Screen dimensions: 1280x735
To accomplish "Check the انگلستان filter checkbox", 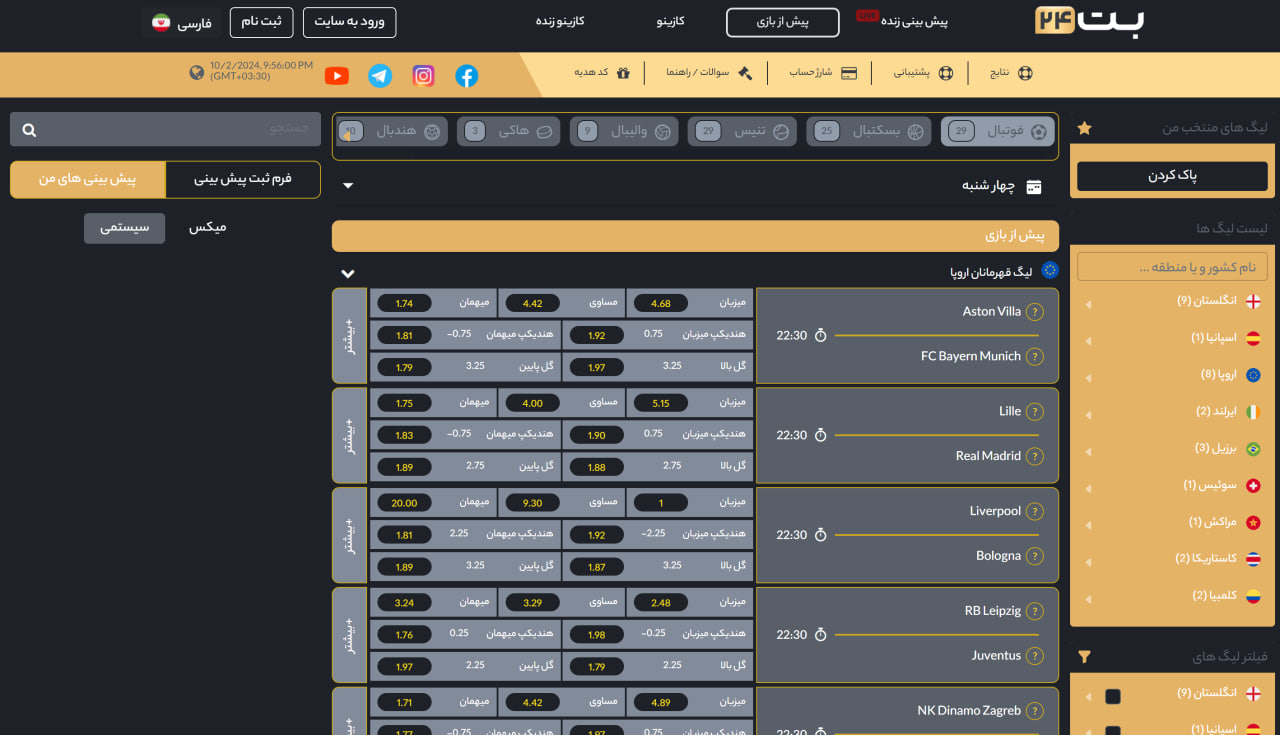I will pos(1113,696).
